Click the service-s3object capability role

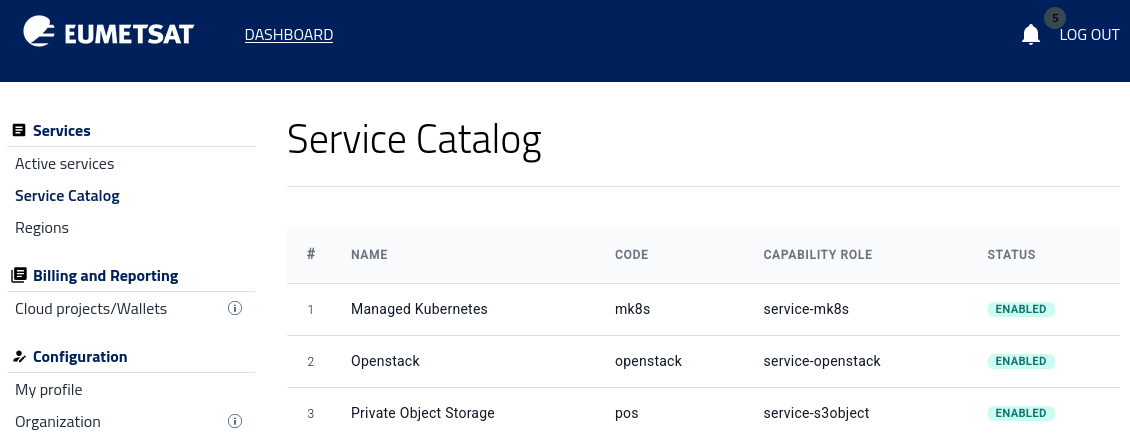coord(817,413)
